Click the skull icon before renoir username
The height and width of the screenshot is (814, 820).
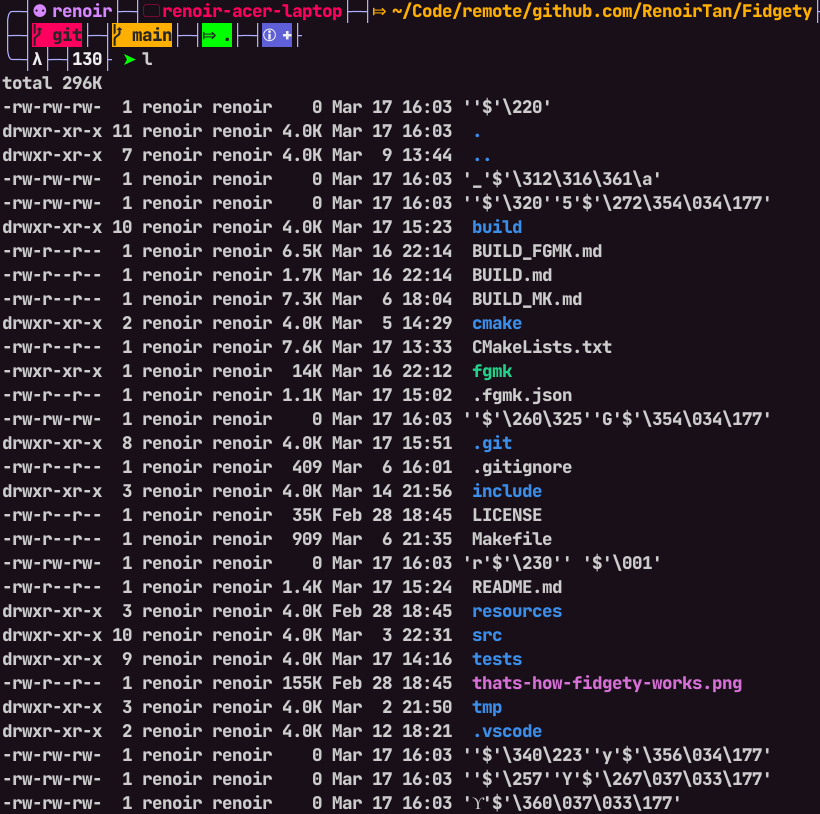[x=39, y=11]
